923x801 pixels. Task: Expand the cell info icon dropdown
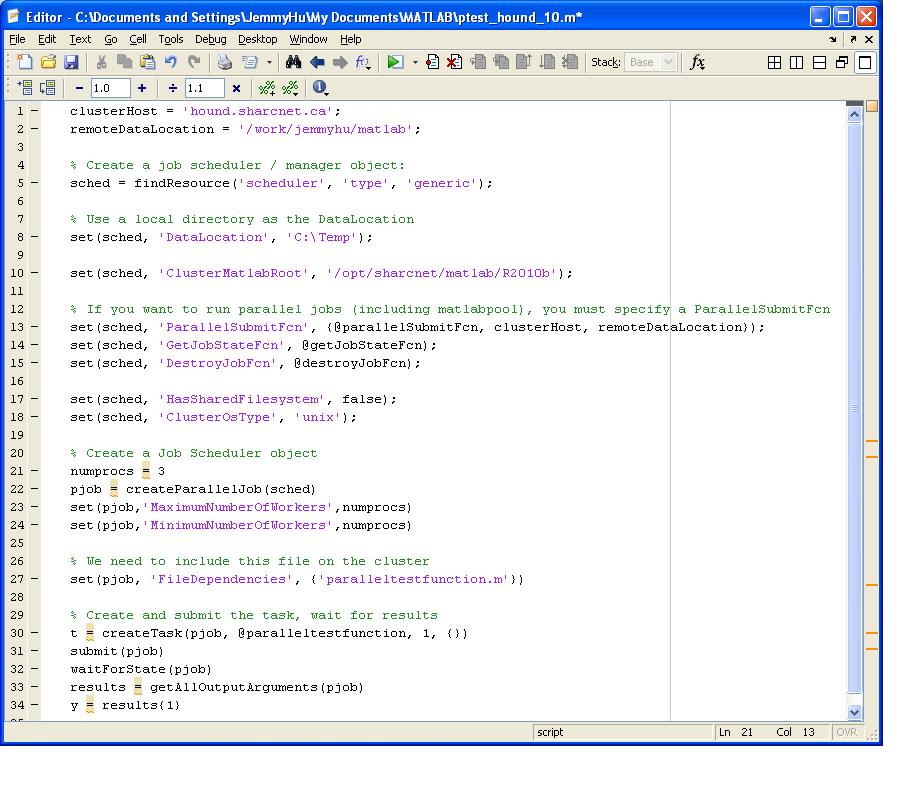pos(321,88)
